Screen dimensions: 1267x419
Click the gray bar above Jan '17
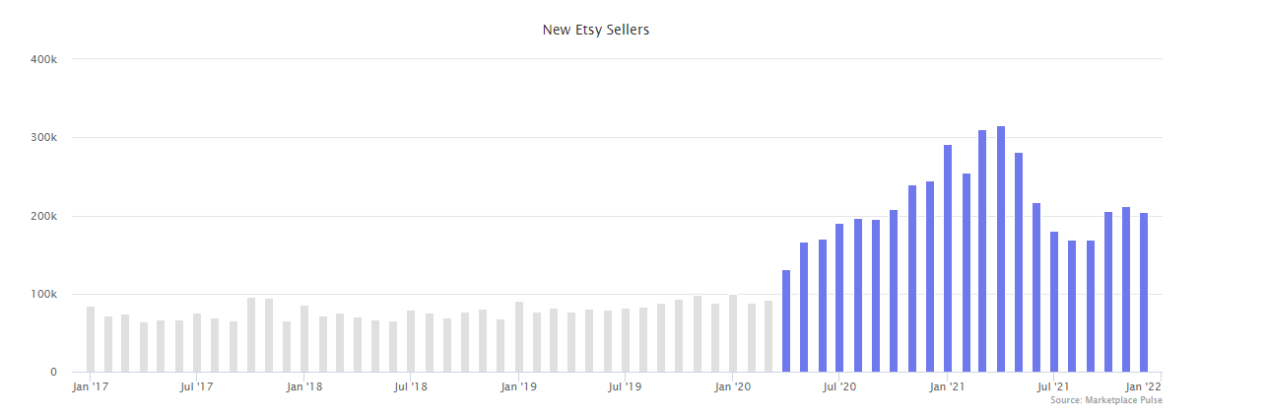[x=90, y=339]
